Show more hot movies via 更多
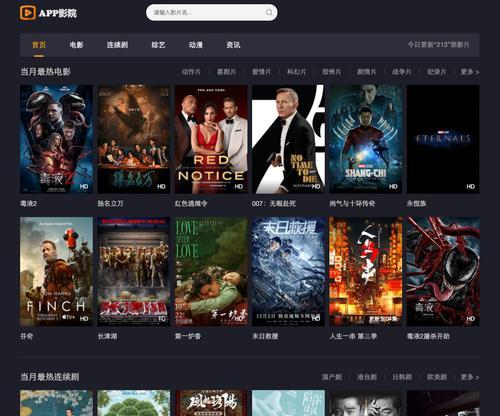500x416 pixels. (470, 72)
